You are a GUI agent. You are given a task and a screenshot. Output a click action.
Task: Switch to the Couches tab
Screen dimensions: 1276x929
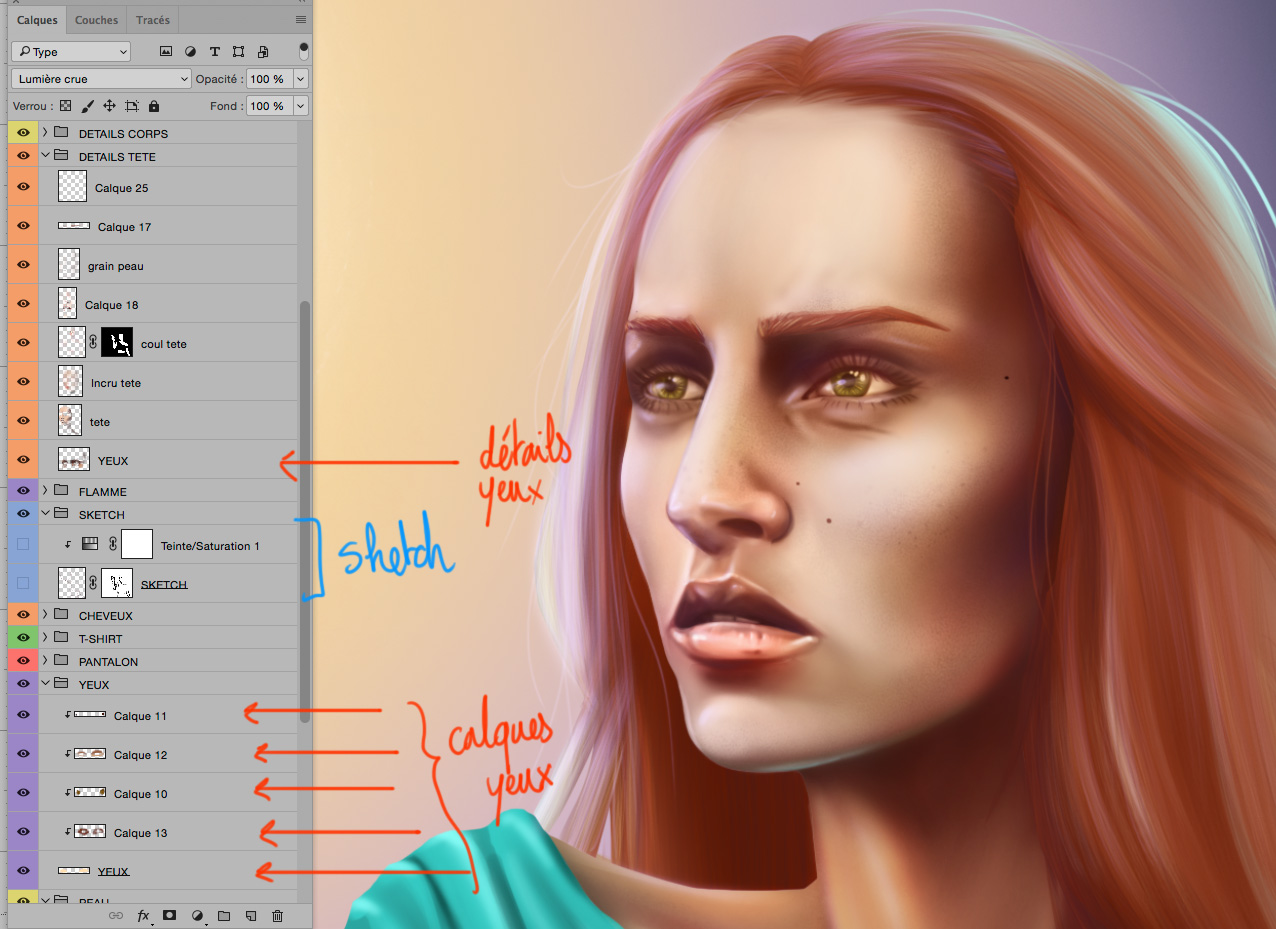(96, 20)
